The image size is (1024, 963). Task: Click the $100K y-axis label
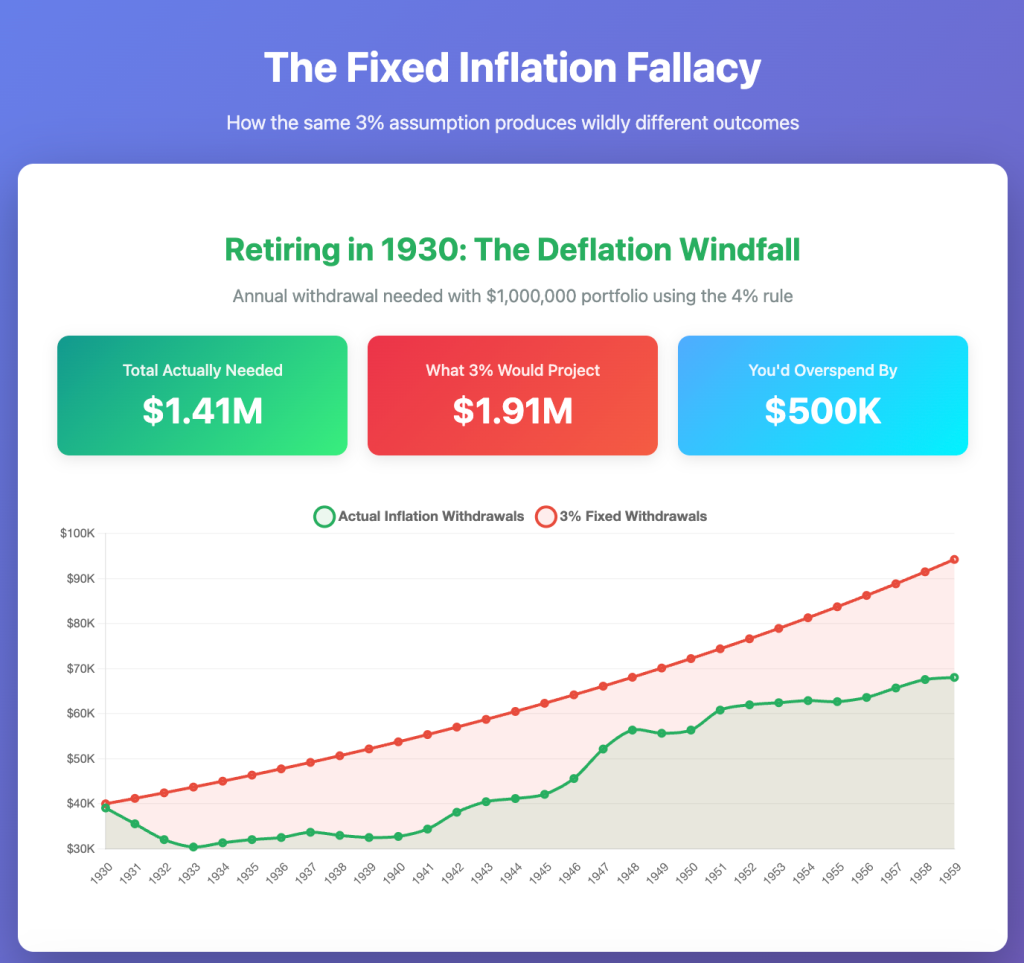click(x=77, y=534)
